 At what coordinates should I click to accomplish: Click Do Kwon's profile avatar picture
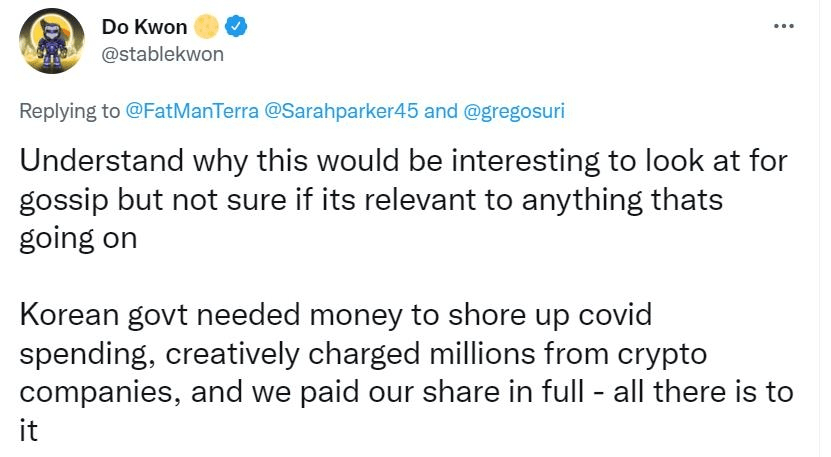(x=52, y=41)
